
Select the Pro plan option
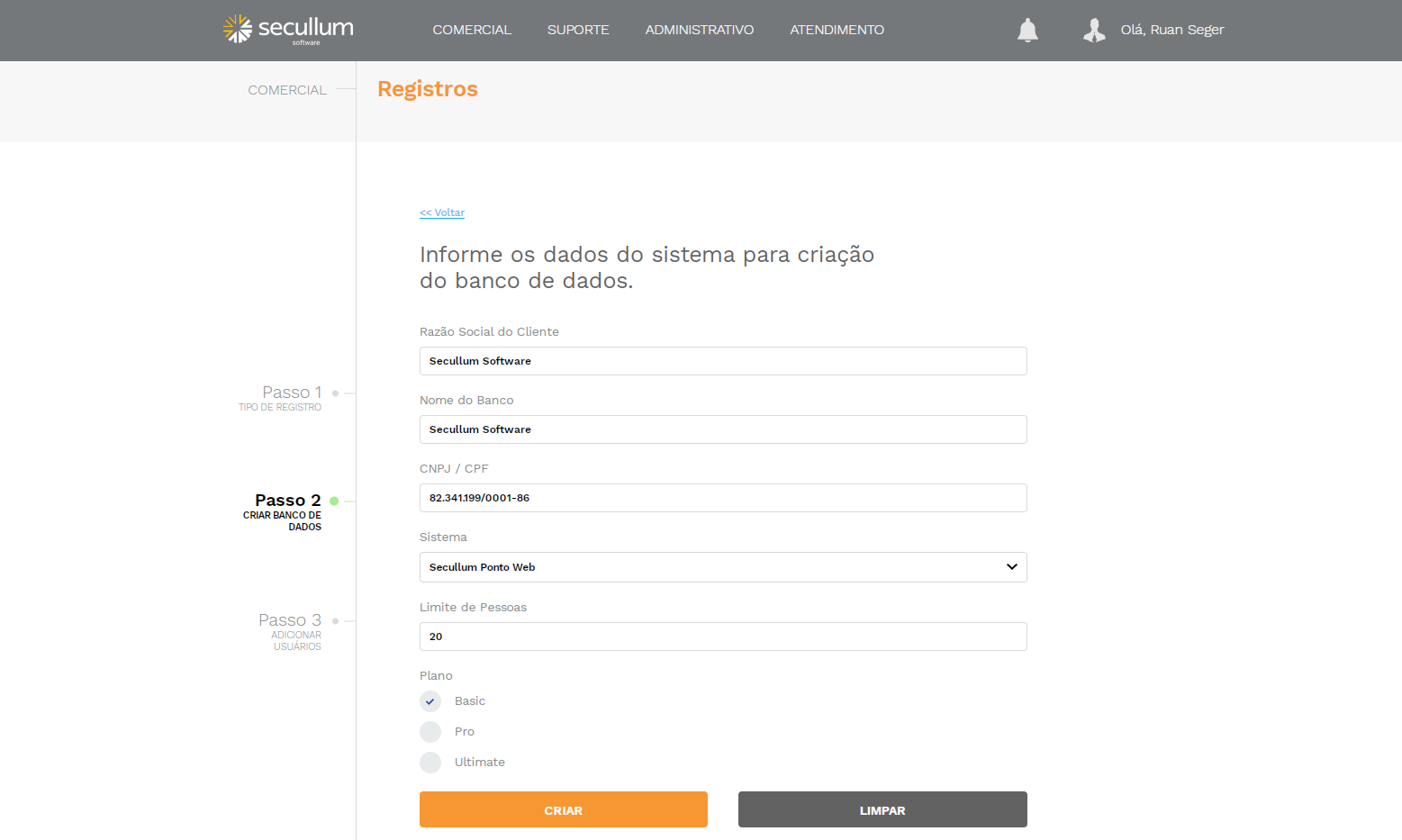[x=430, y=732]
